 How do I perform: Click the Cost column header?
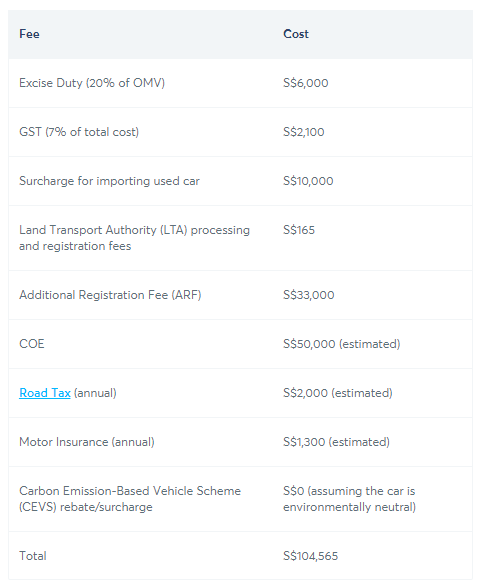click(x=296, y=34)
